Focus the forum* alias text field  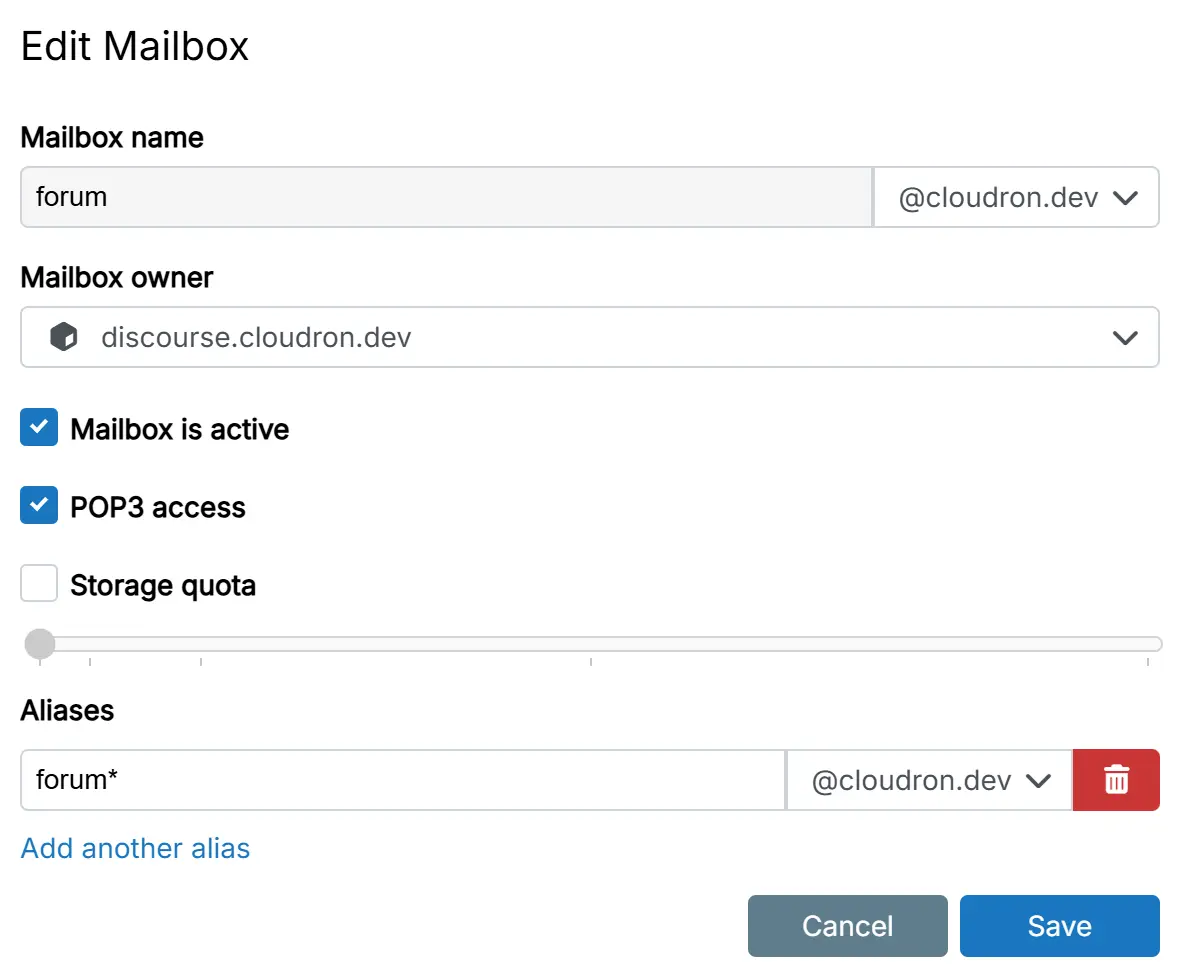coord(402,780)
